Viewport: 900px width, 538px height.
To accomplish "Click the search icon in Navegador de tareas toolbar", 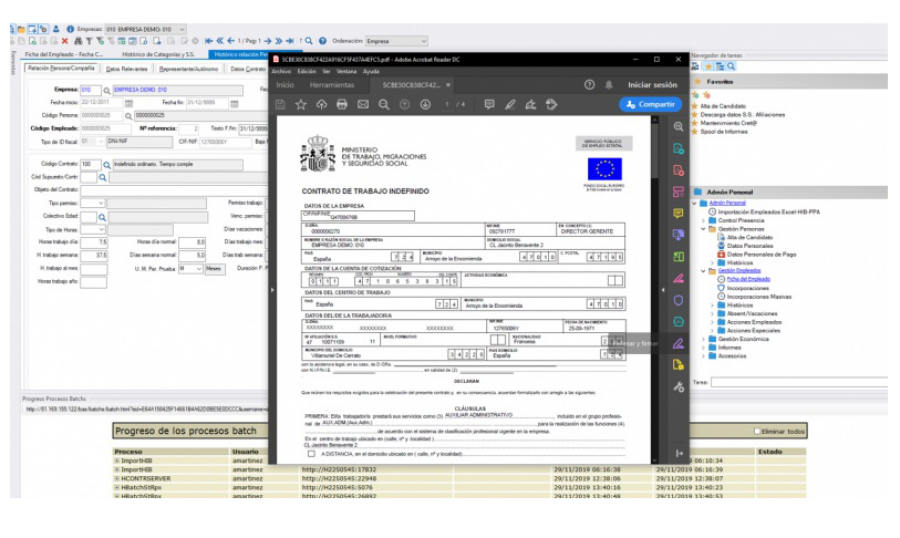I will [731, 67].
